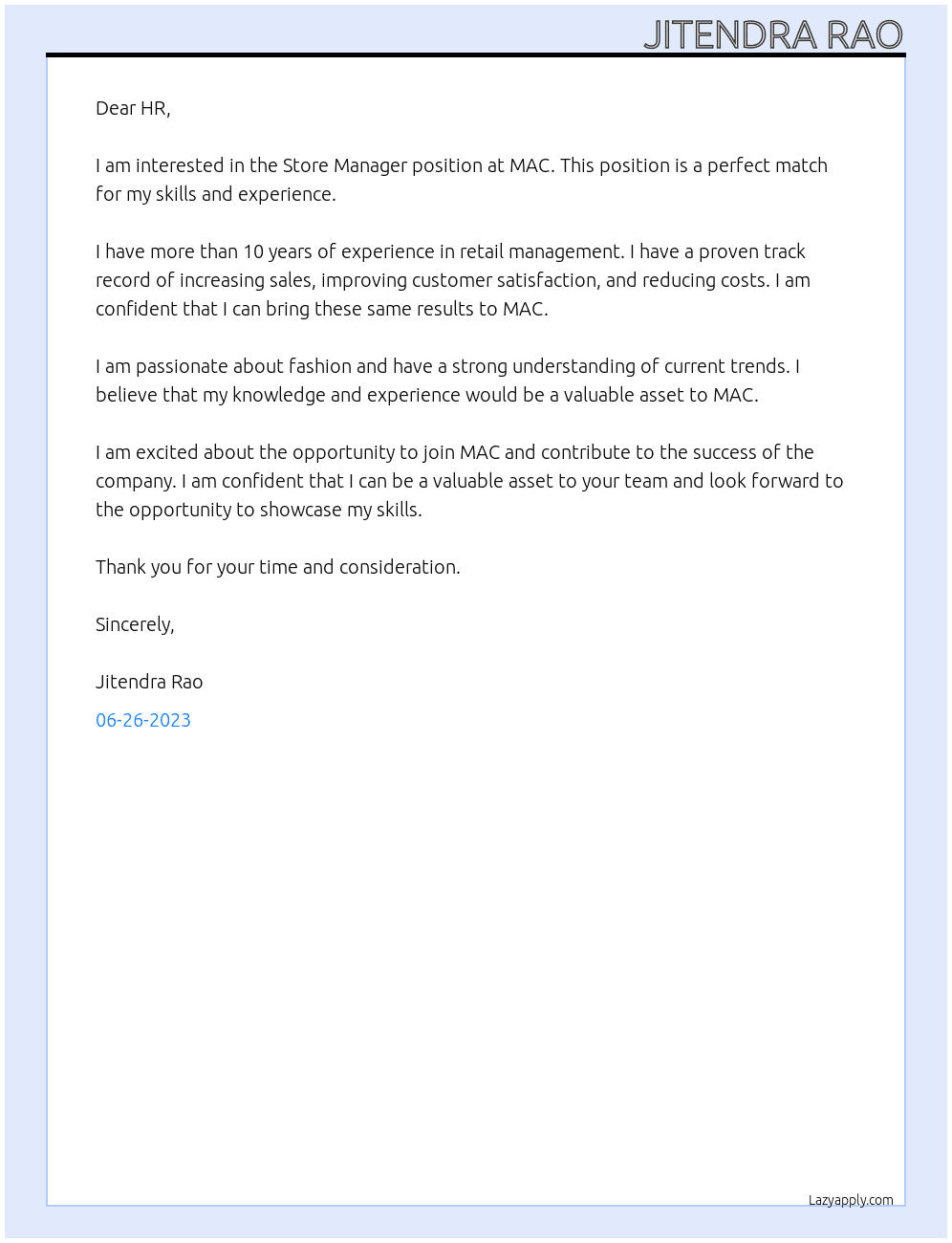Click the Jitendra Rao signature name

pos(149,682)
